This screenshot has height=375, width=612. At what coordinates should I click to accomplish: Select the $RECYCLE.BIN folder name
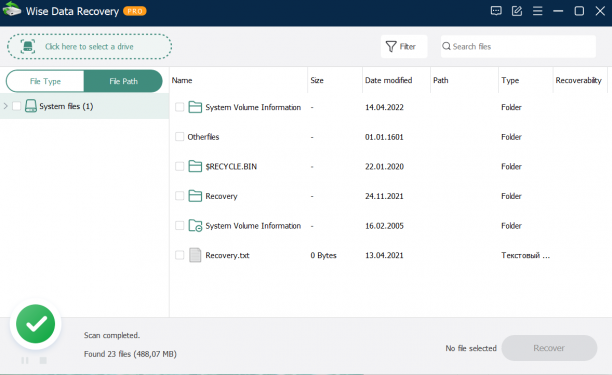(231, 167)
